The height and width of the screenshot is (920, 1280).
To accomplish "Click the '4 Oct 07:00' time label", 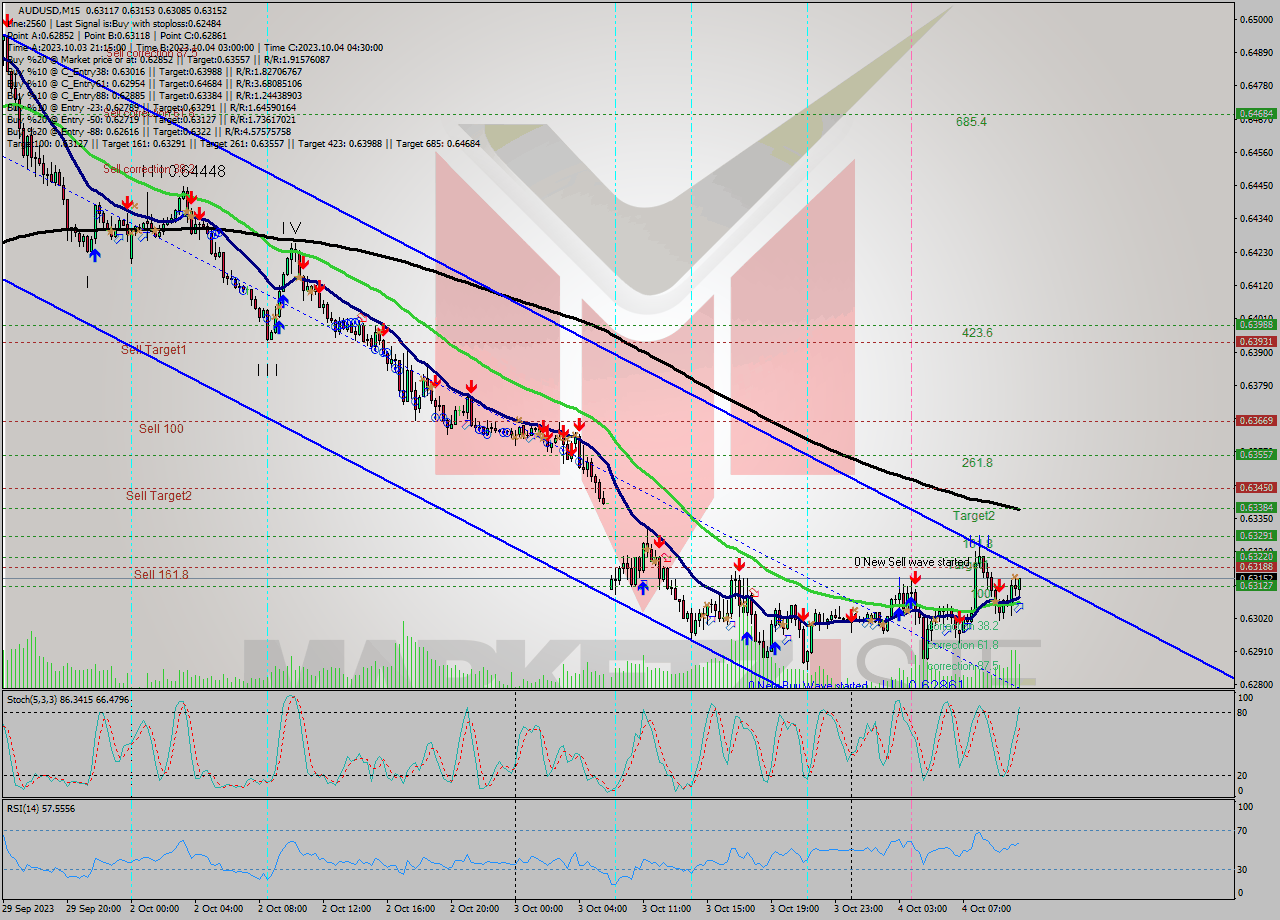I will (x=989, y=909).
